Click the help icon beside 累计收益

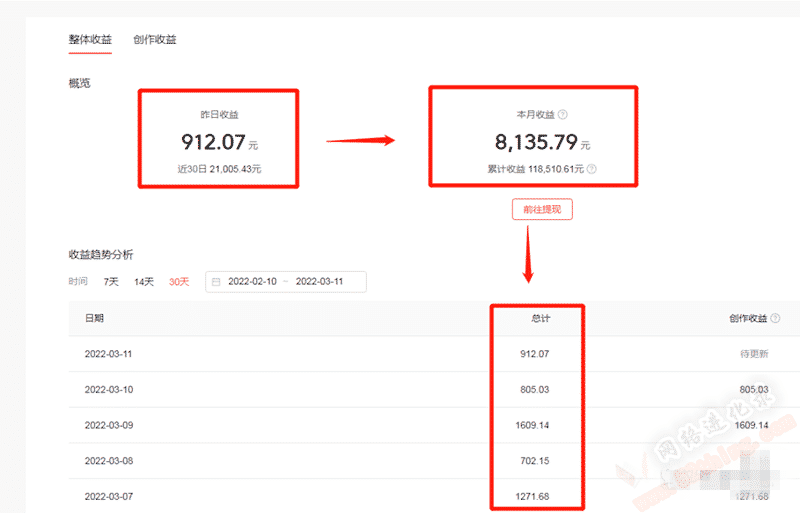[591, 169]
